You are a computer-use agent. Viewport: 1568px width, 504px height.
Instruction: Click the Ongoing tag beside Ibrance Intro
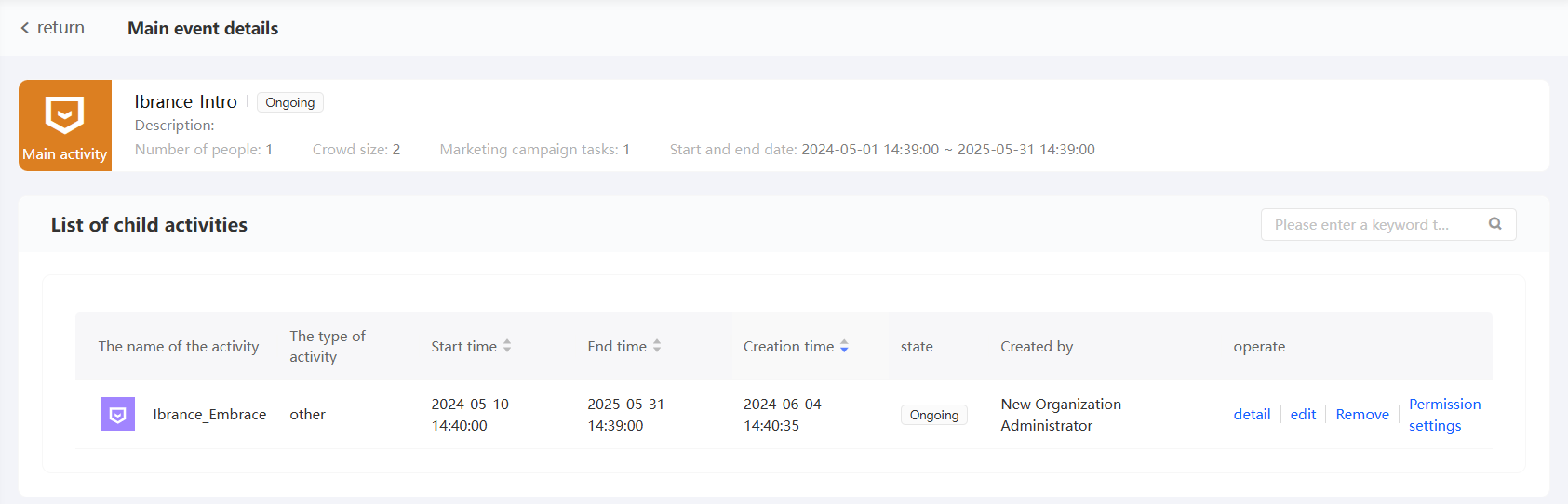[289, 102]
